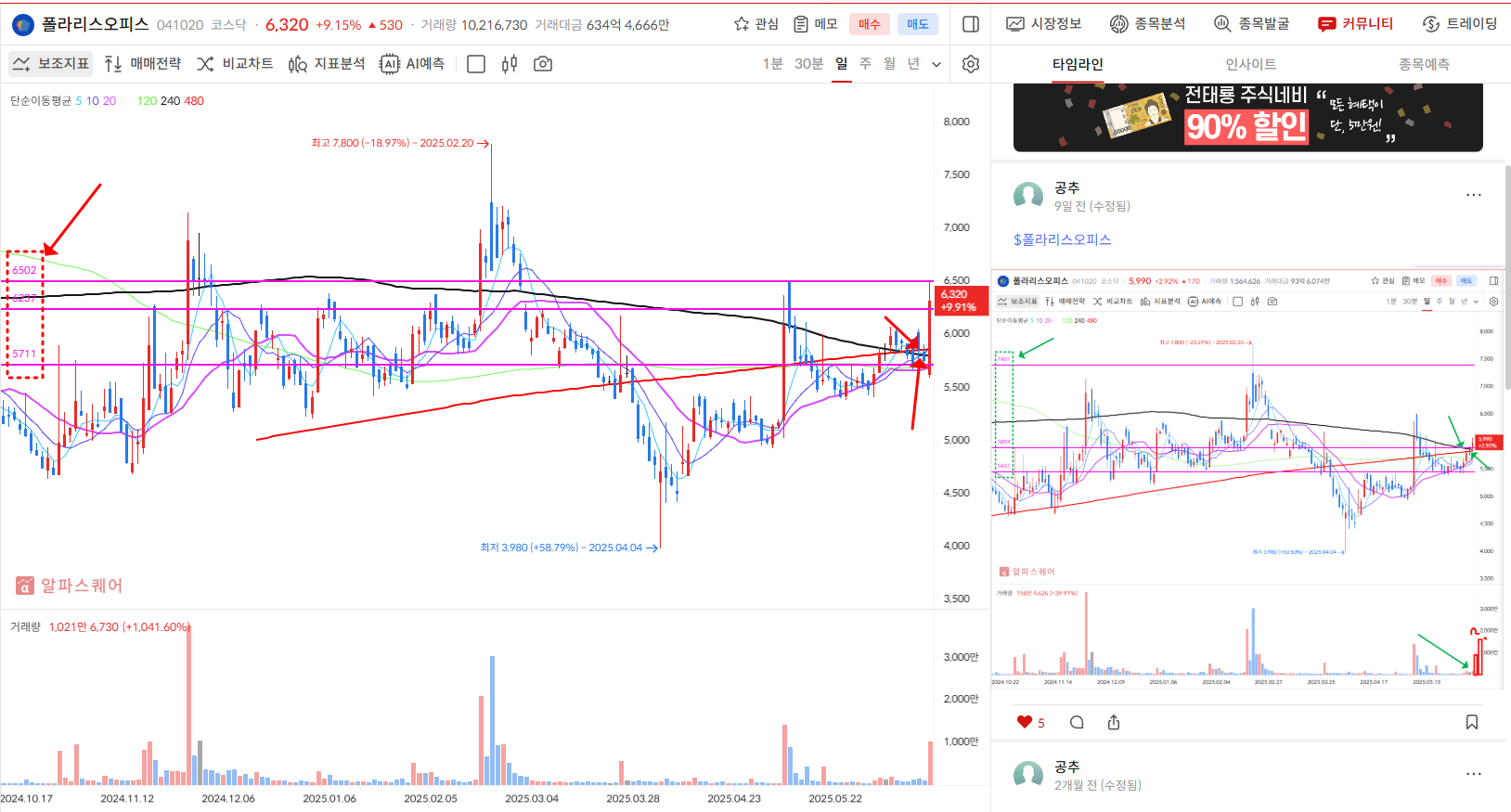Select 30분 timeframe
This screenshot has width=1511, height=812.
[x=809, y=64]
